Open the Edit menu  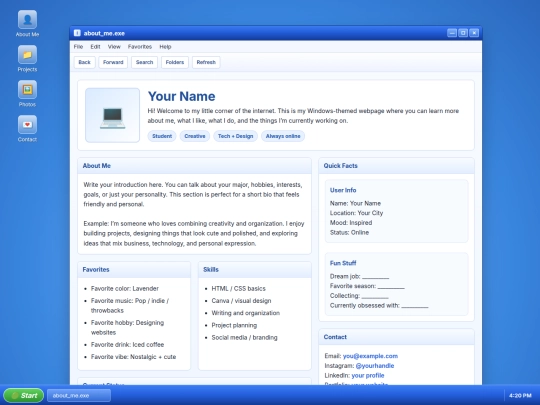(x=95, y=46)
